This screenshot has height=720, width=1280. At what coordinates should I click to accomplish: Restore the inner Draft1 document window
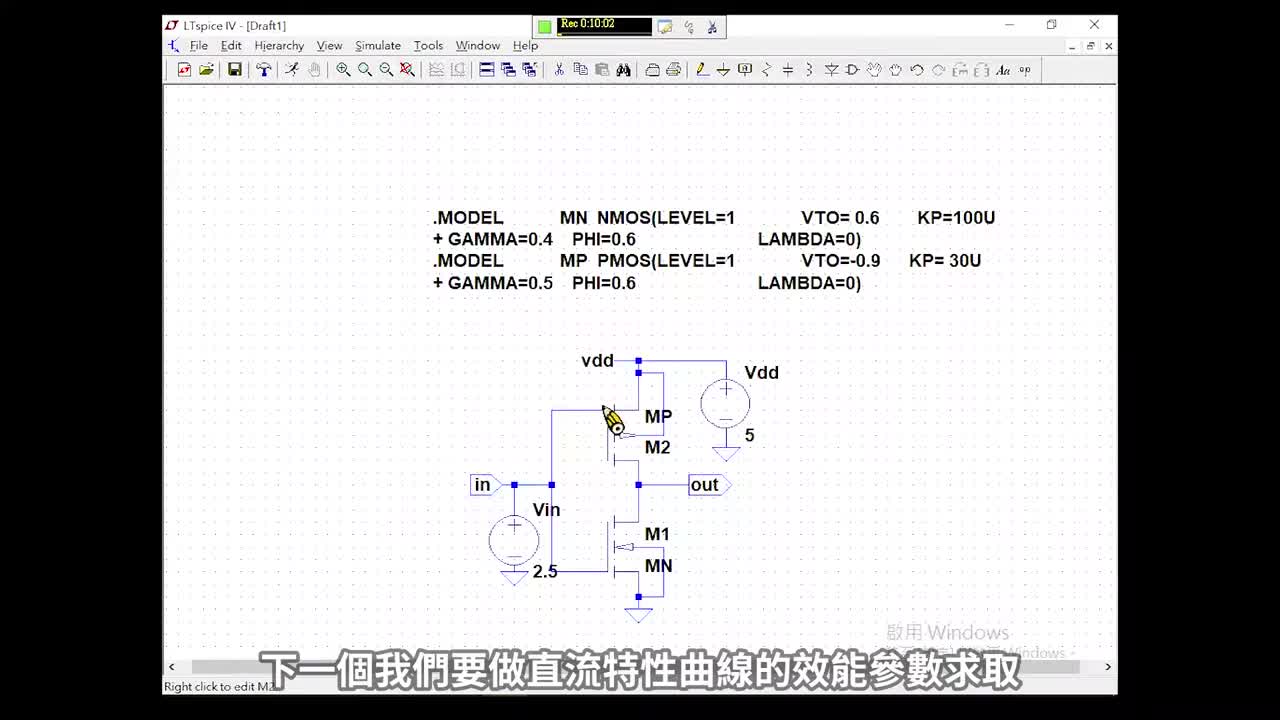tap(1091, 46)
